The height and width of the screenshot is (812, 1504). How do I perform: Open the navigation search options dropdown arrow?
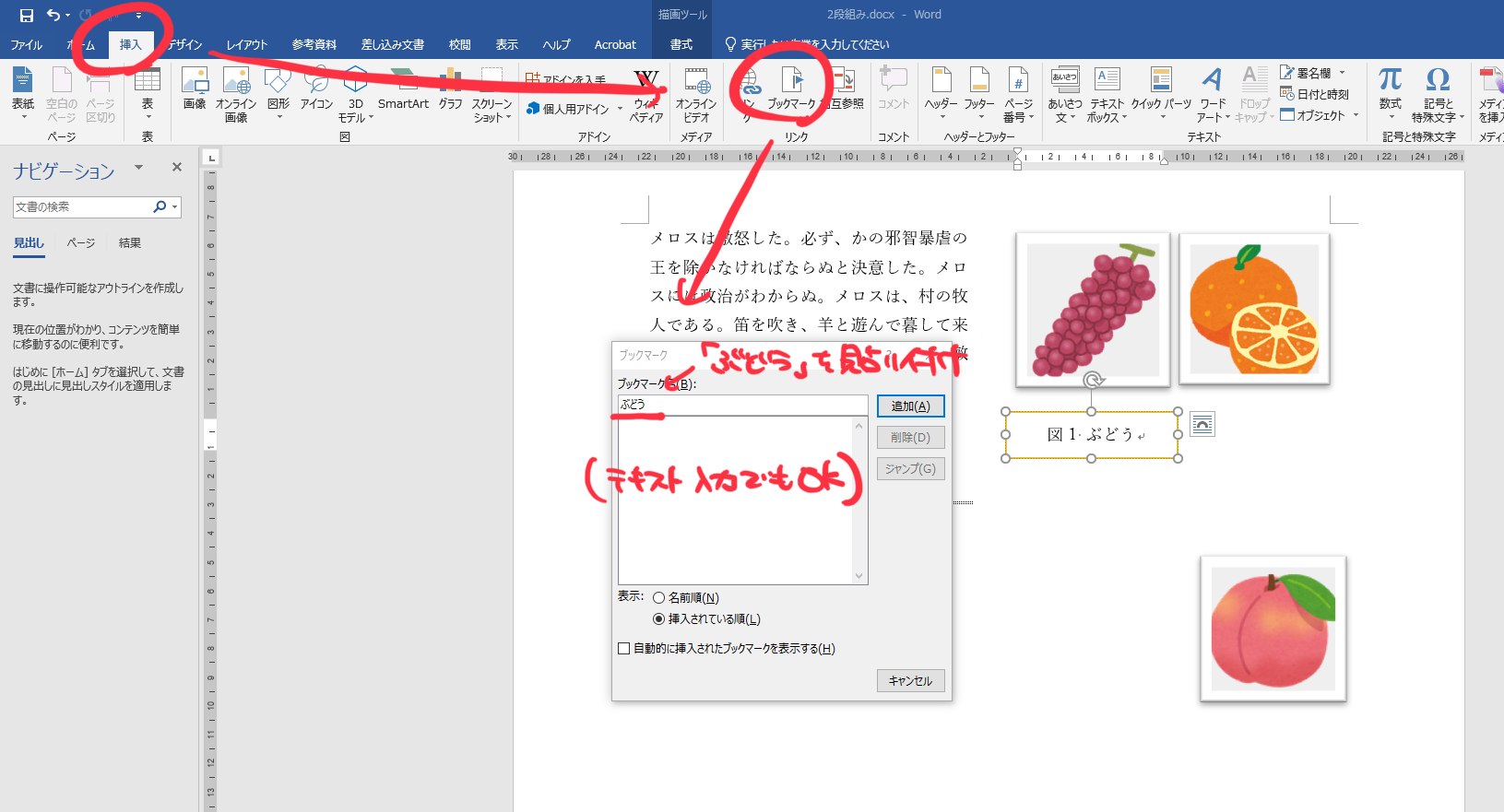coord(175,206)
